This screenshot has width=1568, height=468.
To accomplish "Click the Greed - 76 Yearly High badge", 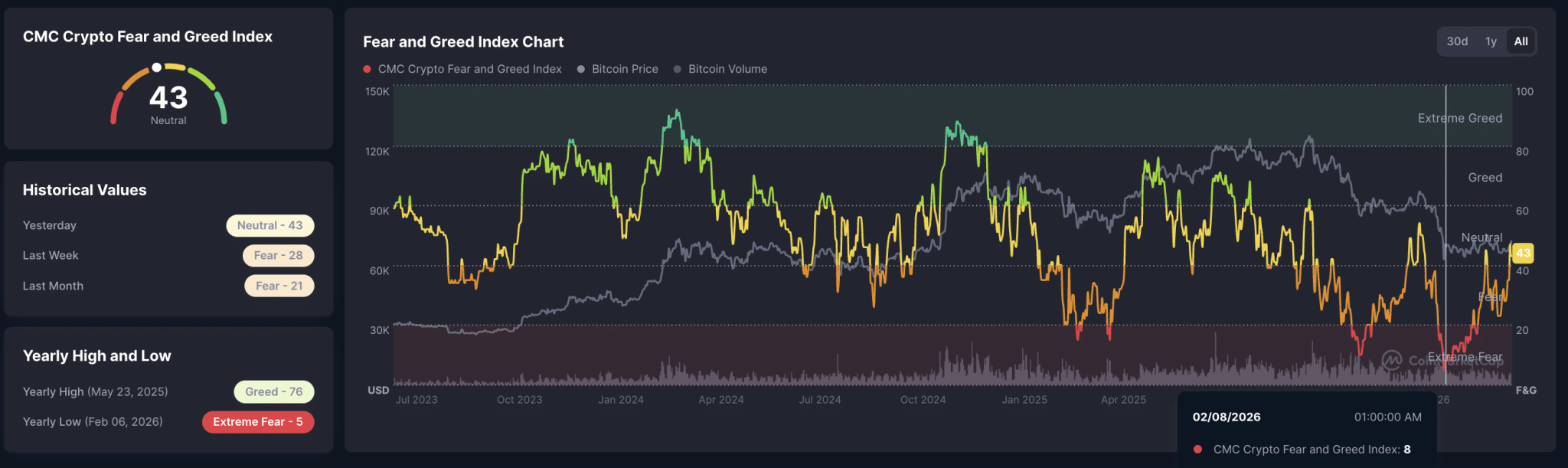I will point(273,391).
